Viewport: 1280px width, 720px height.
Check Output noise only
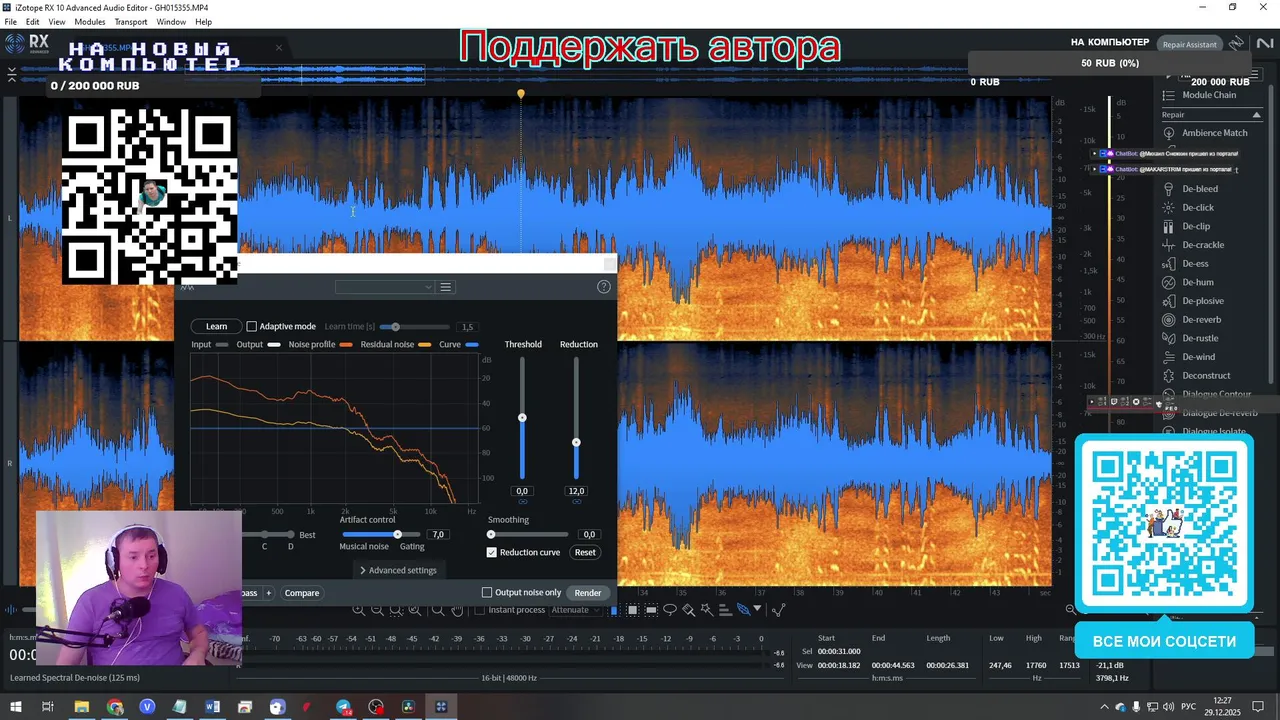(x=487, y=593)
